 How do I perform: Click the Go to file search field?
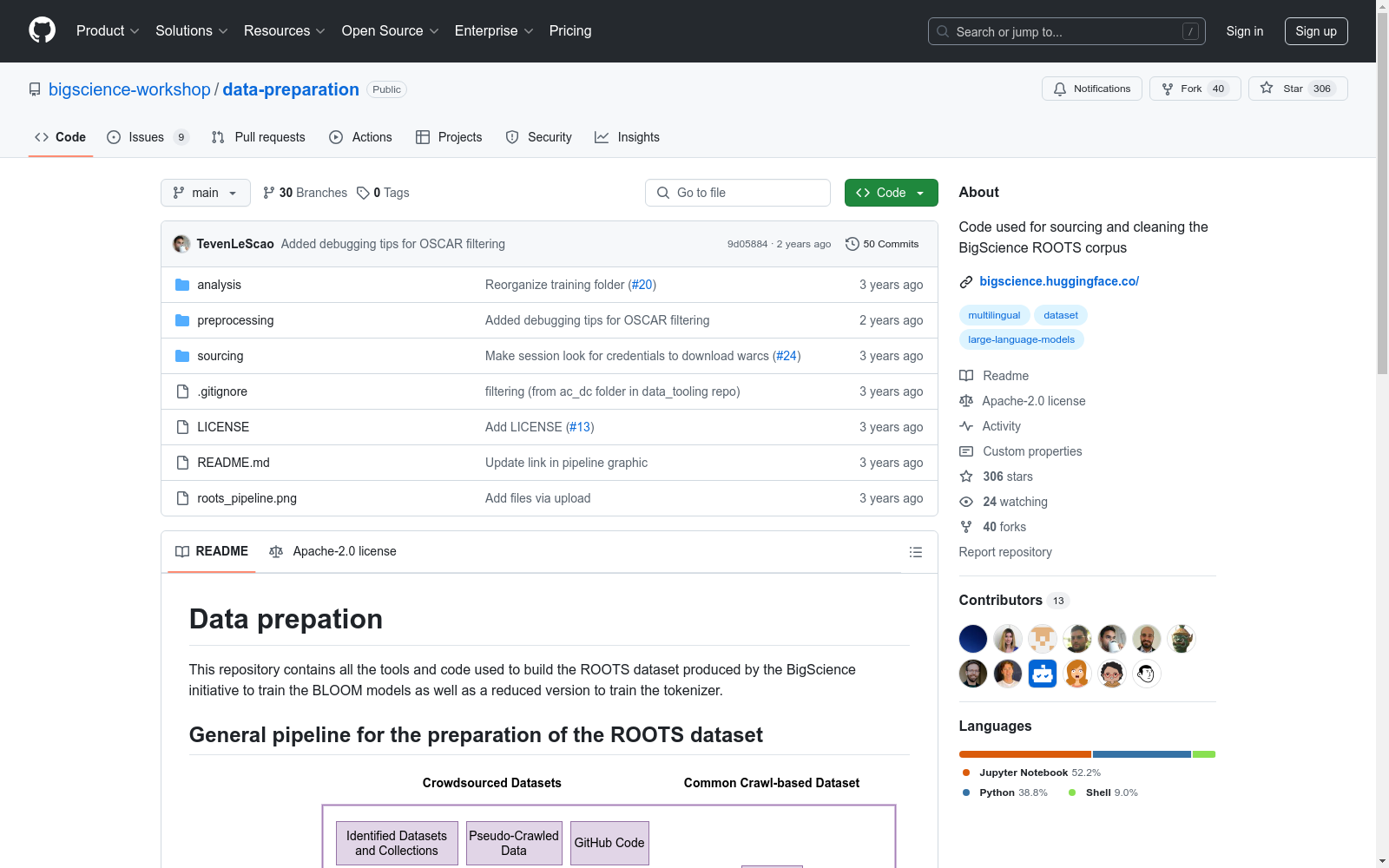738,193
